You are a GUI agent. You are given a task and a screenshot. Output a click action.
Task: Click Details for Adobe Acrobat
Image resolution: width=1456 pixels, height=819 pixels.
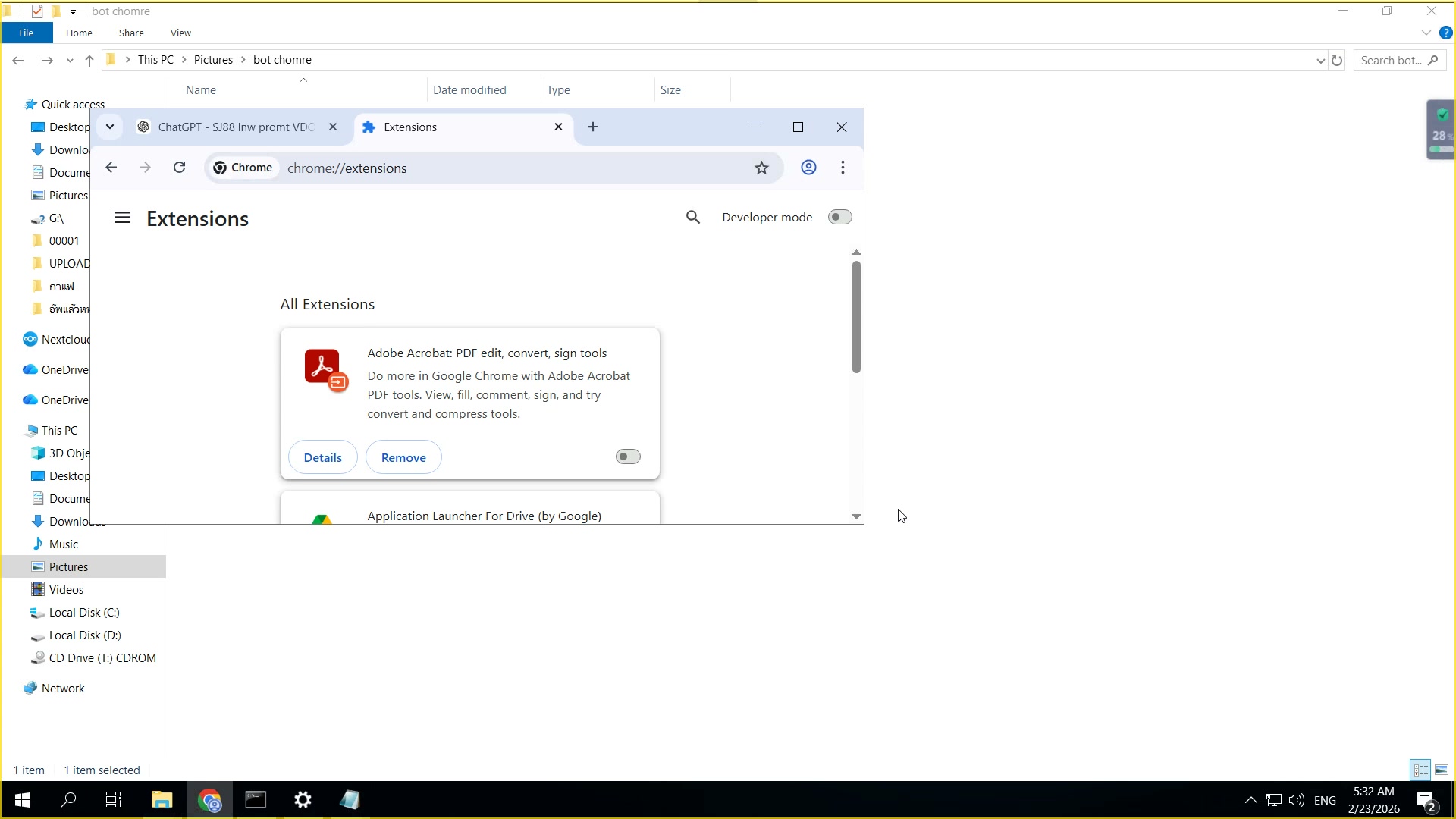coord(322,457)
